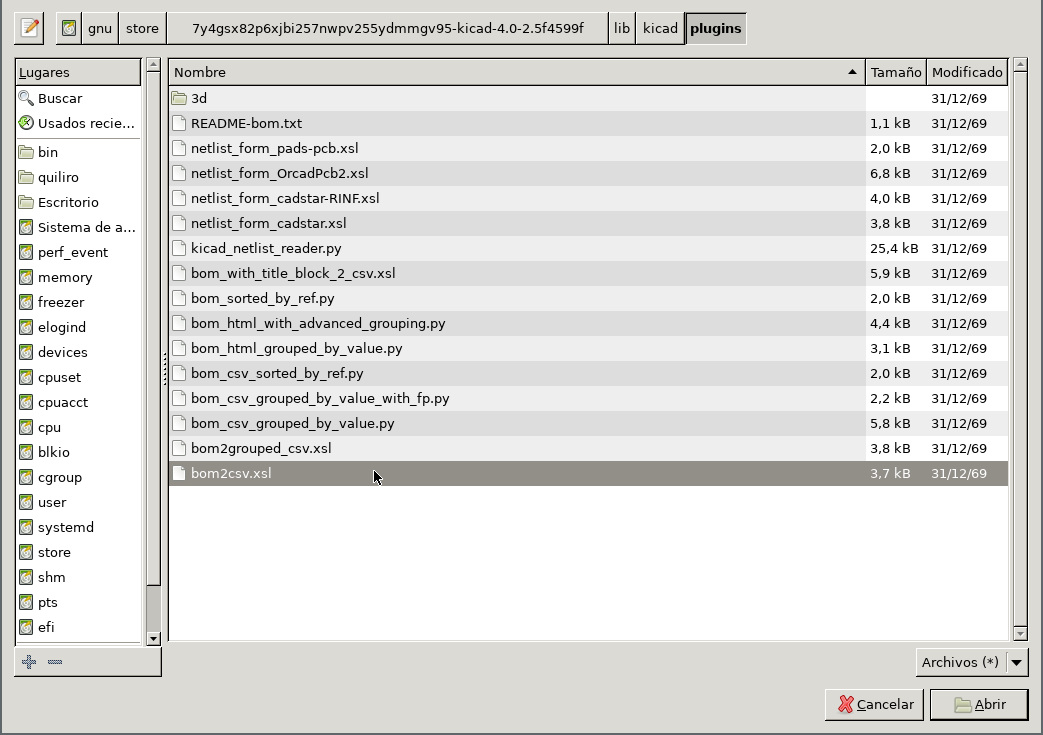Toggle the type-a-filename pencil icon
This screenshot has width=1043, height=735.
coord(29,29)
